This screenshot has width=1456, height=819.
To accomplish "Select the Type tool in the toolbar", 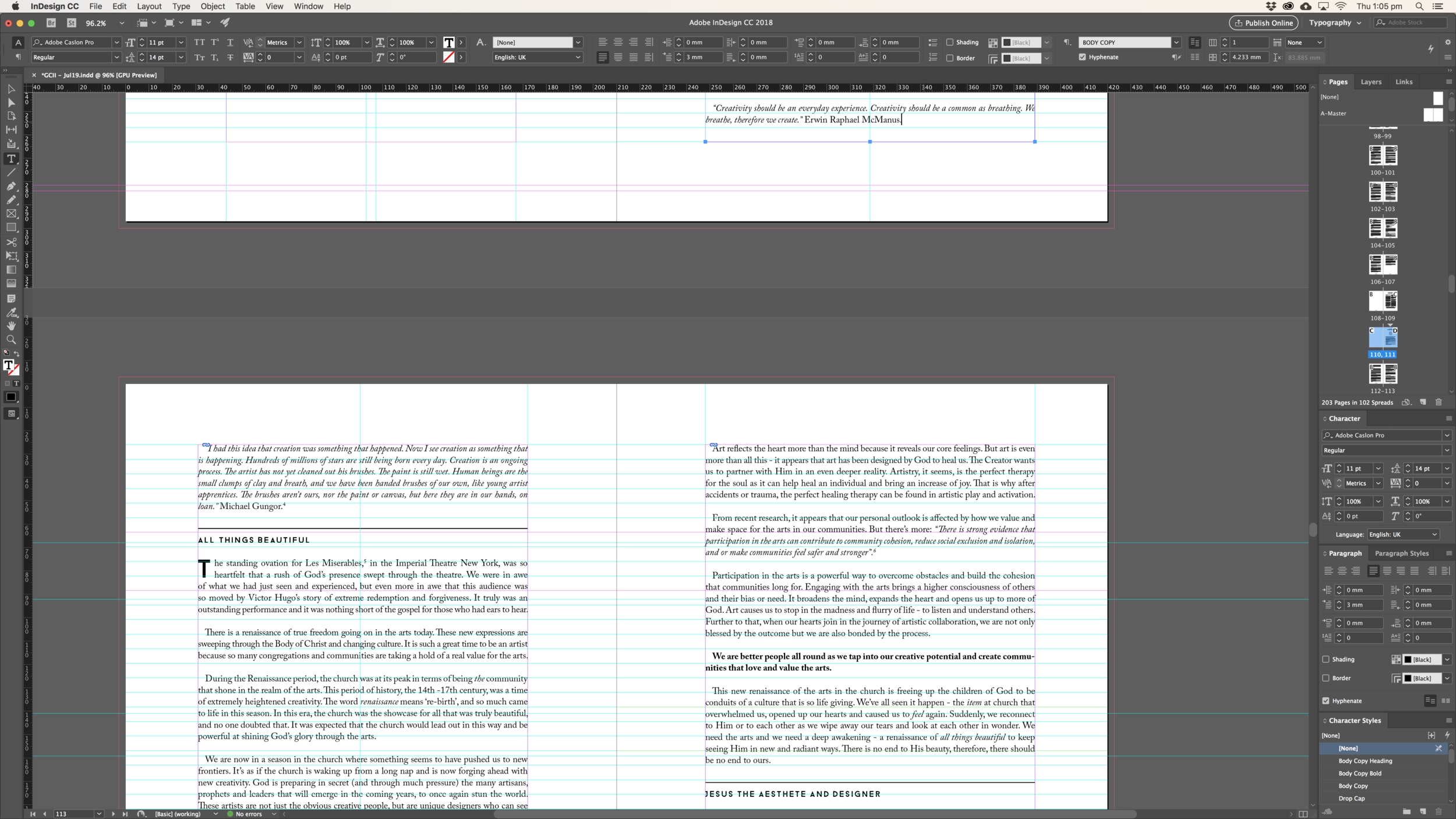I will (10, 160).
